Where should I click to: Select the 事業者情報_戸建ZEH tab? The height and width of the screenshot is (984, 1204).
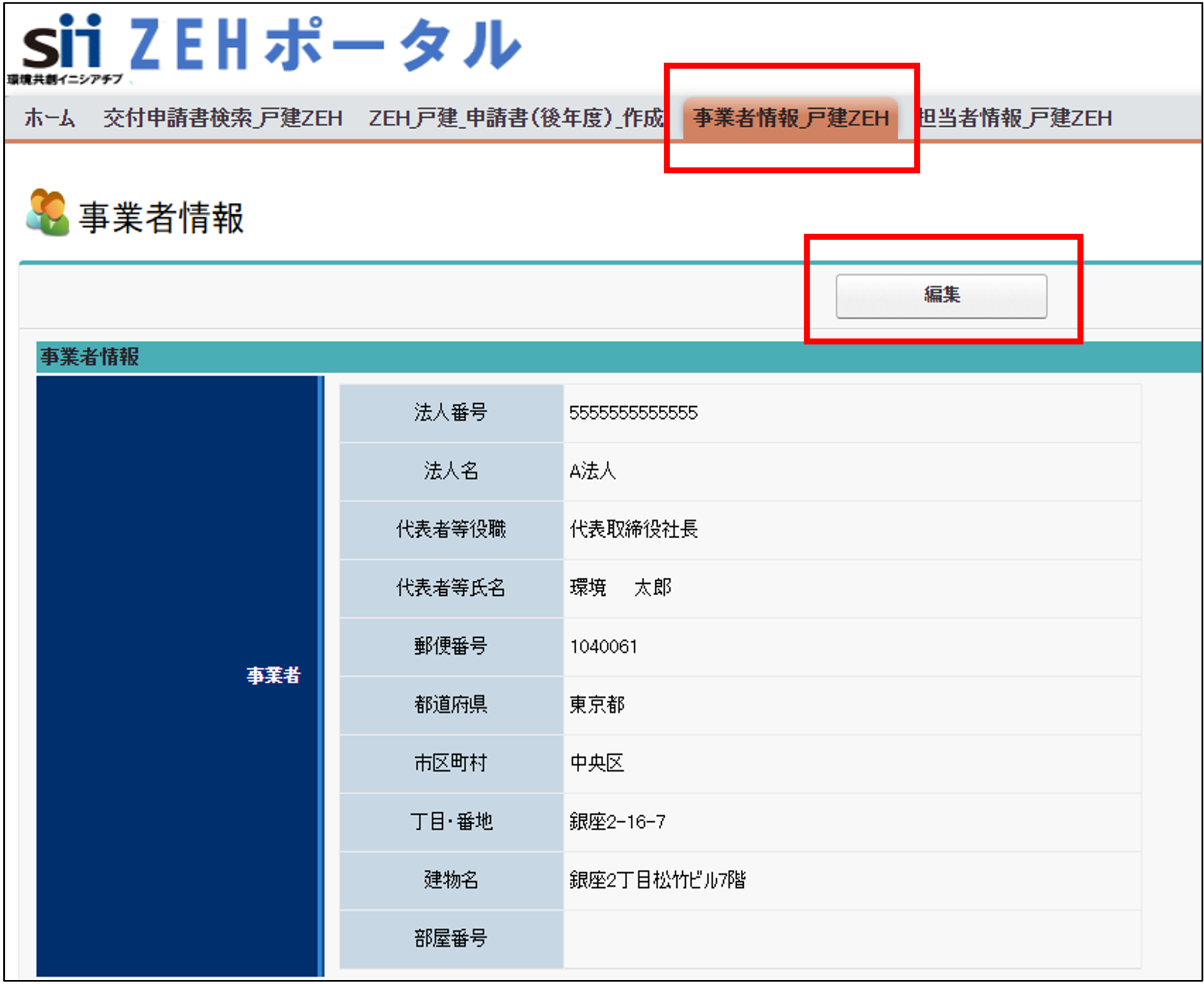pyautogui.click(x=790, y=118)
